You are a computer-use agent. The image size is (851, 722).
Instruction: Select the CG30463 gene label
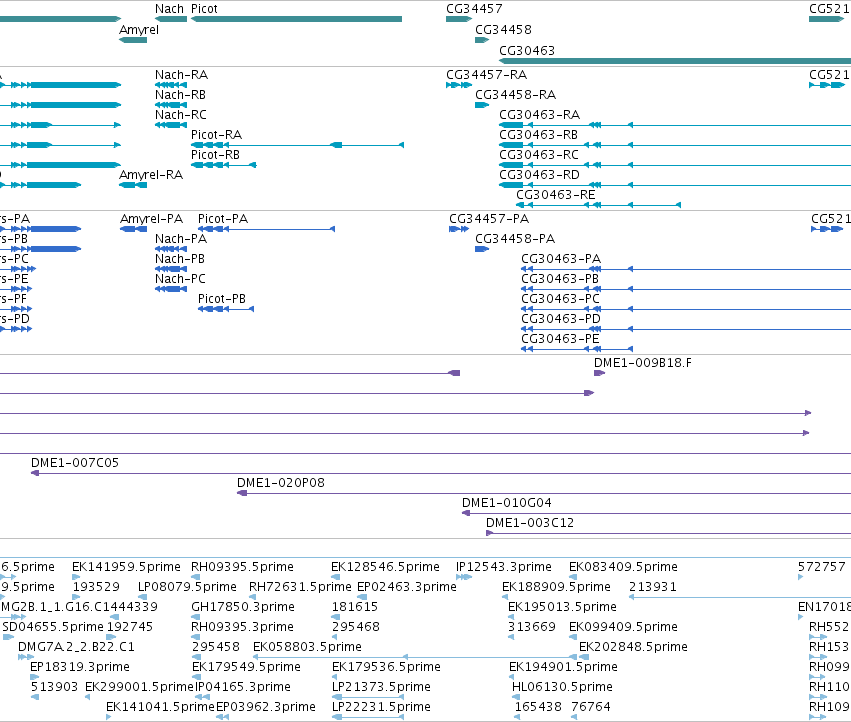[527, 50]
